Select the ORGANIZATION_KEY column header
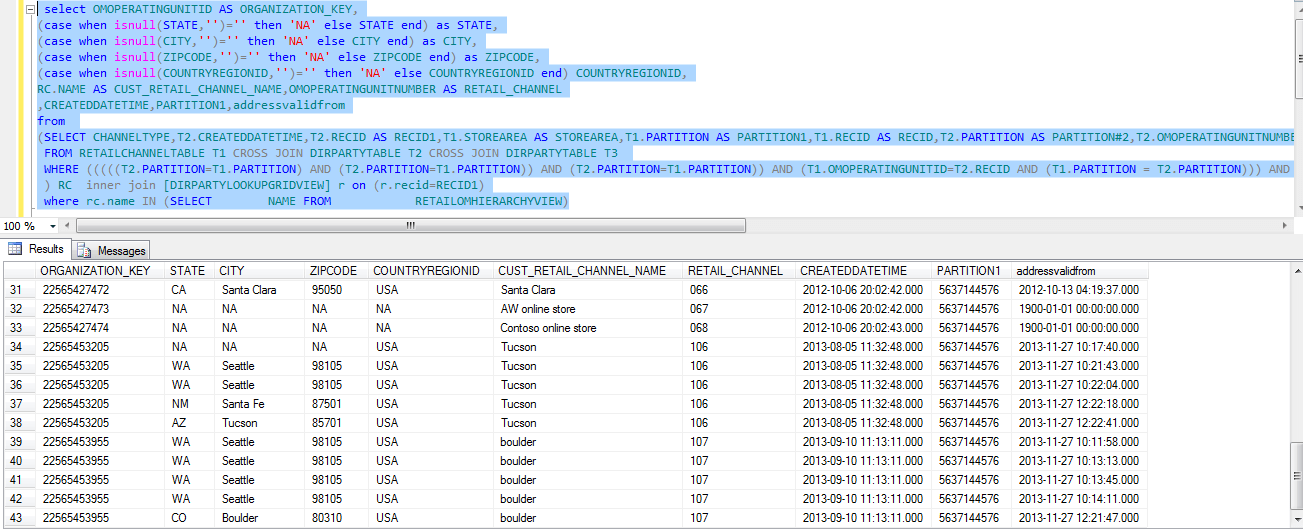This screenshot has height=529, width=1303. 100,271
